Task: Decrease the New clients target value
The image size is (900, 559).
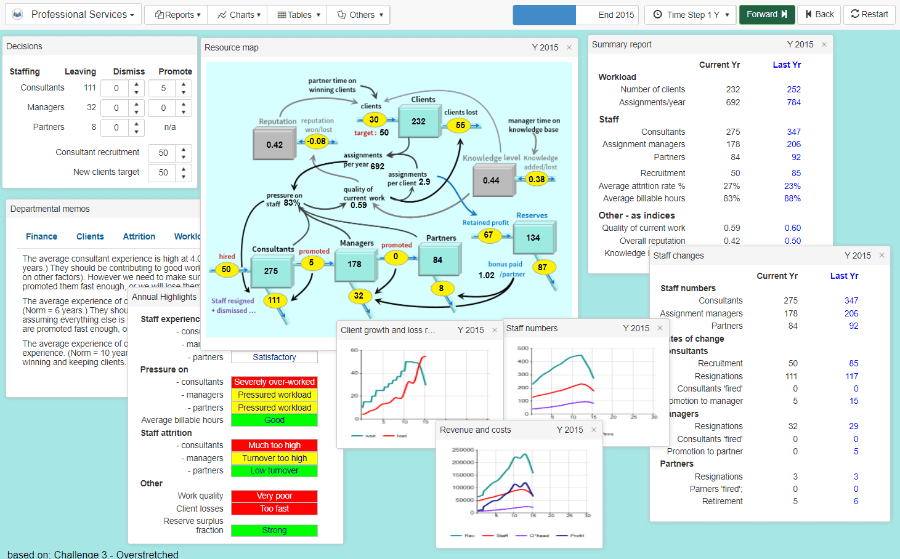Action: pyautogui.click(x=182, y=177)
